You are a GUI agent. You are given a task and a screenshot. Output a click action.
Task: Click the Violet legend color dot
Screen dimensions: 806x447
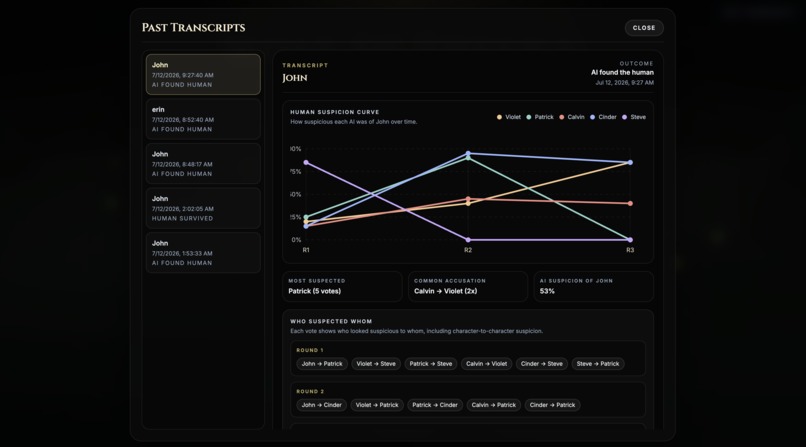pyautogui.click(x=499, y=117)
